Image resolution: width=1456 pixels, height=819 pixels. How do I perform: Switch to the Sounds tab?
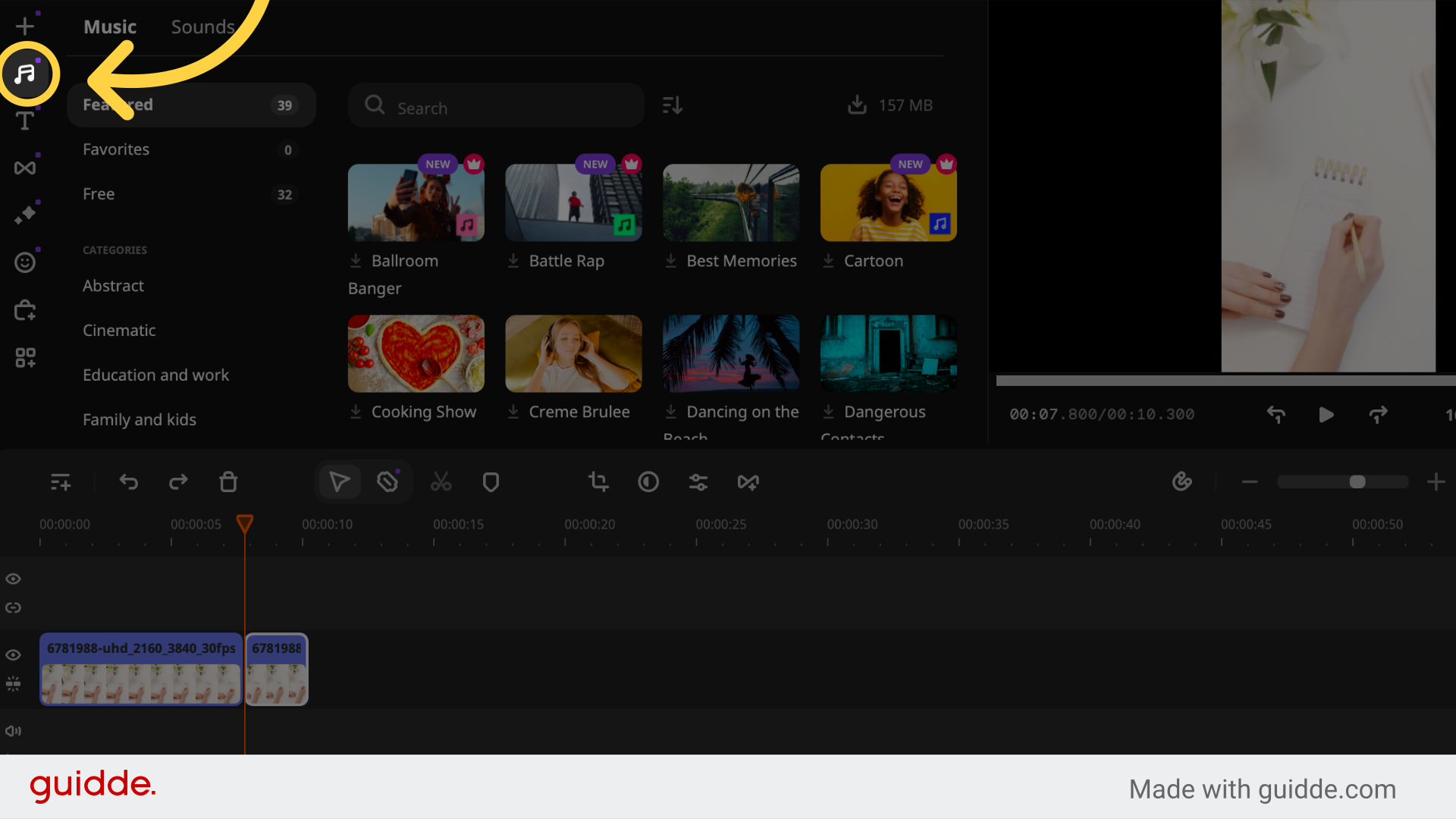(202, 27)
